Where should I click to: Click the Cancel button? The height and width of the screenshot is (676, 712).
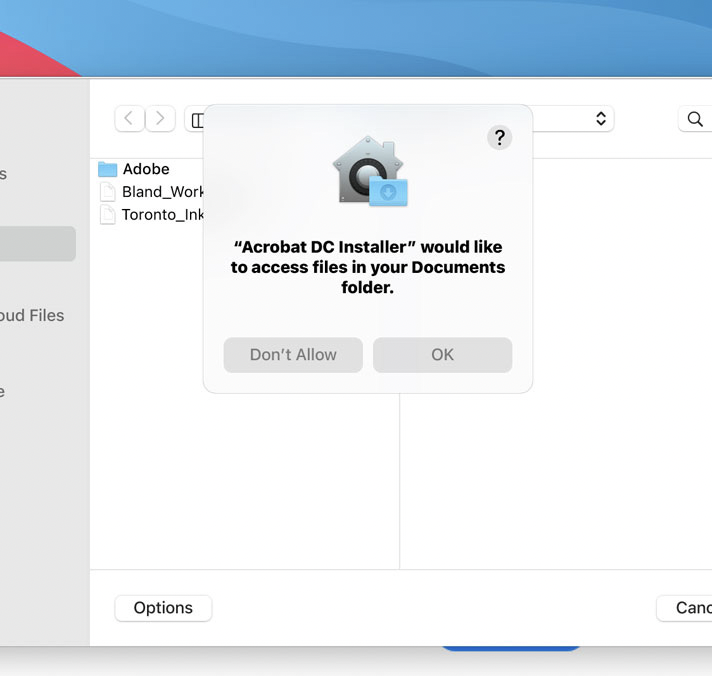tap(684, 608)
